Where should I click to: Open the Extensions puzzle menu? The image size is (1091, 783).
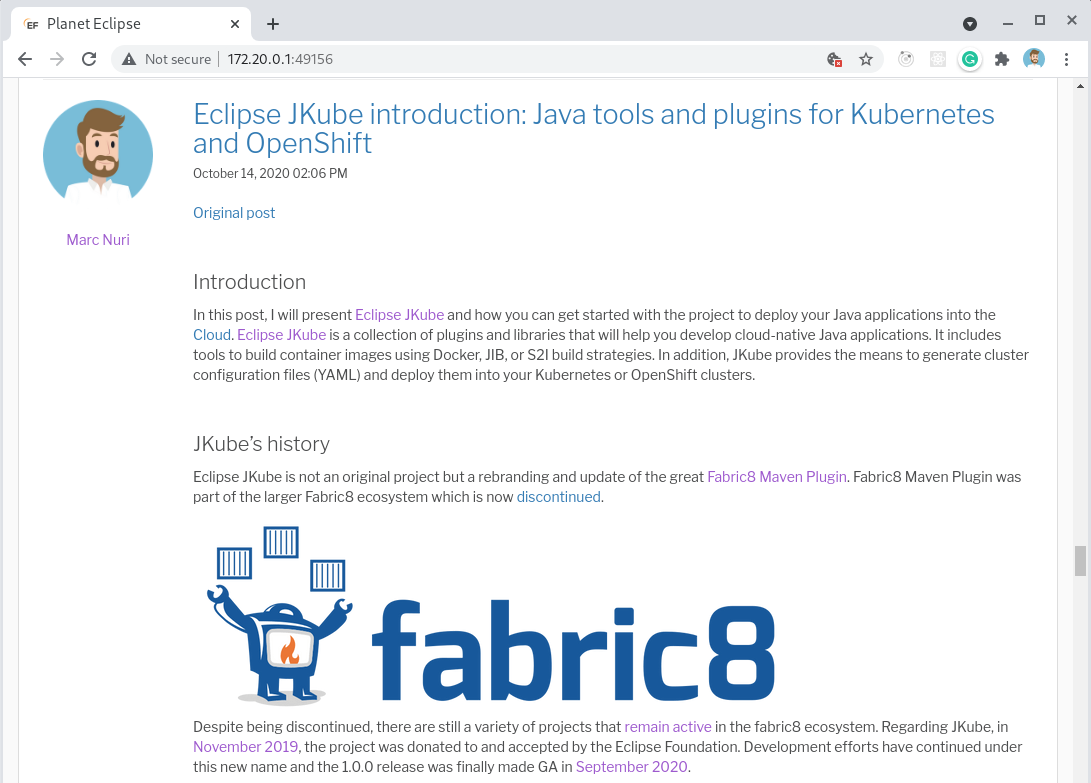(x=1002, y=59)
